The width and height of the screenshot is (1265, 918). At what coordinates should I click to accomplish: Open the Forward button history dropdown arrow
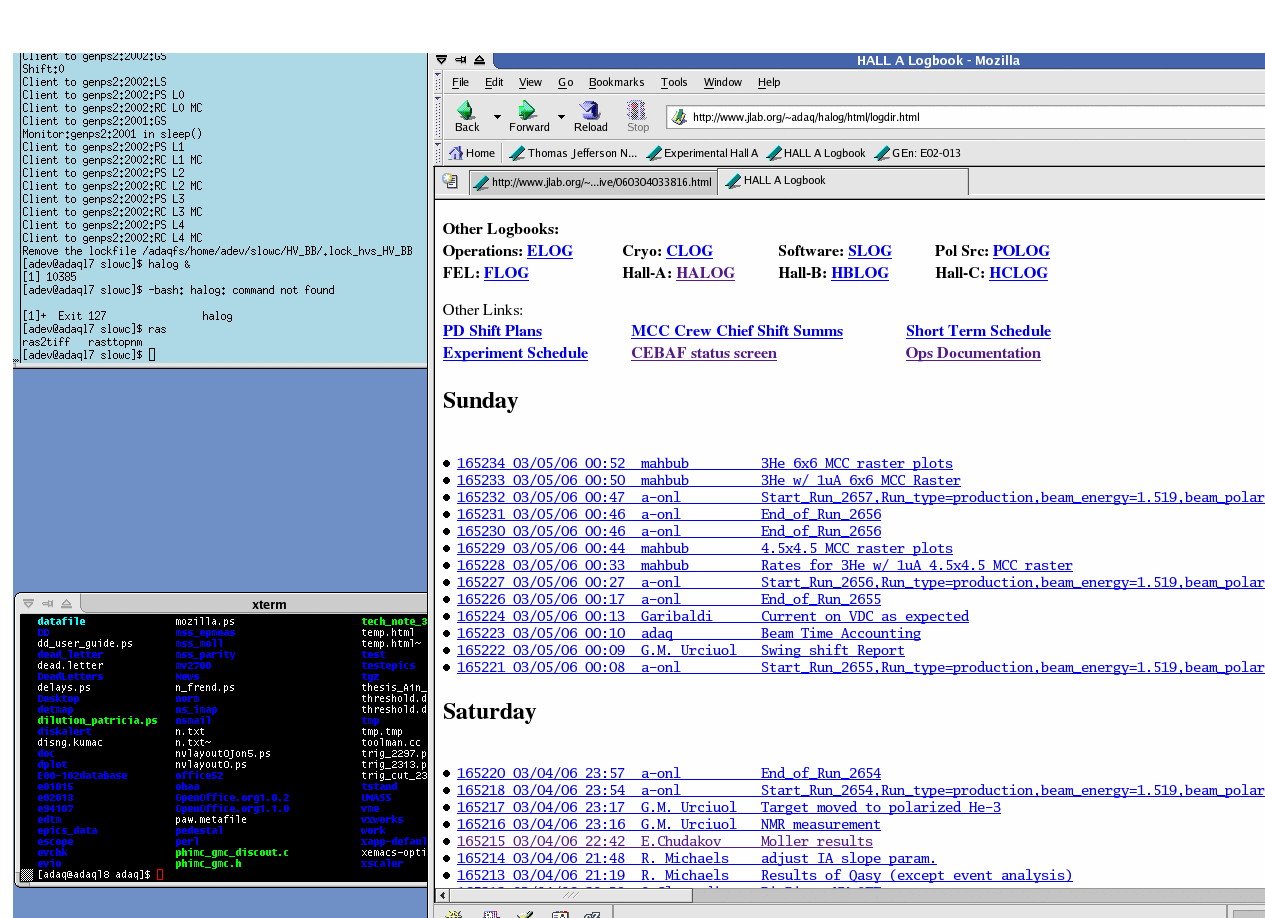click(561, 117)
